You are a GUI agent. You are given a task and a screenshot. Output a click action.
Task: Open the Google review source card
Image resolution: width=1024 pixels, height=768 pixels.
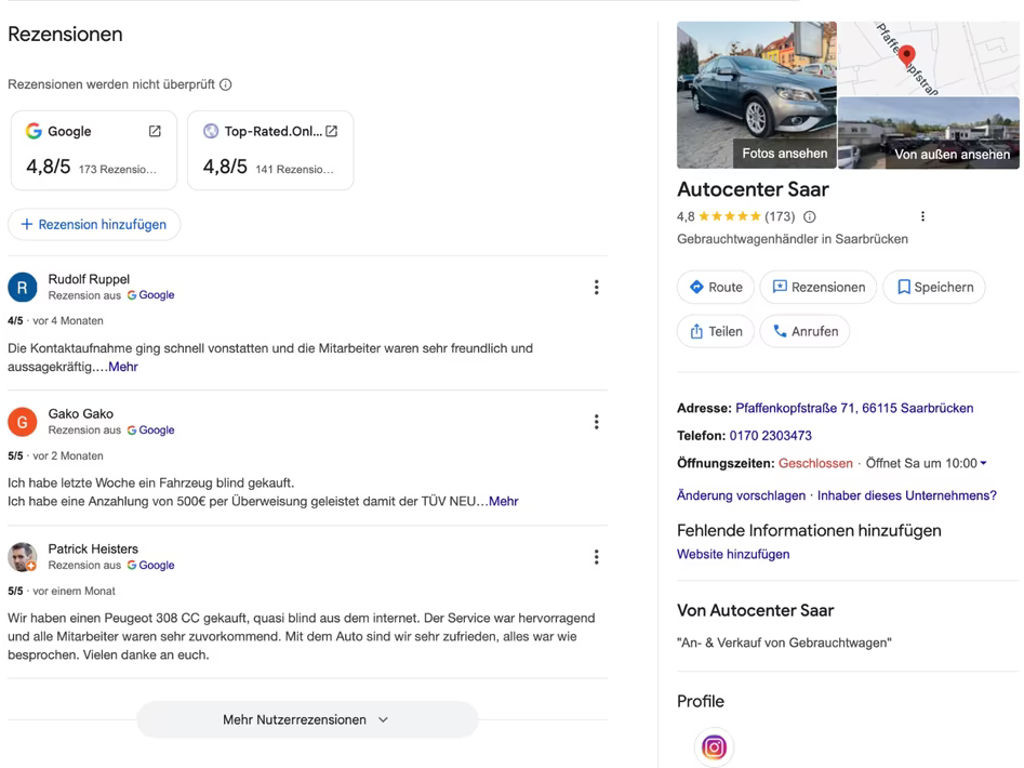click(x=94, y=150)
